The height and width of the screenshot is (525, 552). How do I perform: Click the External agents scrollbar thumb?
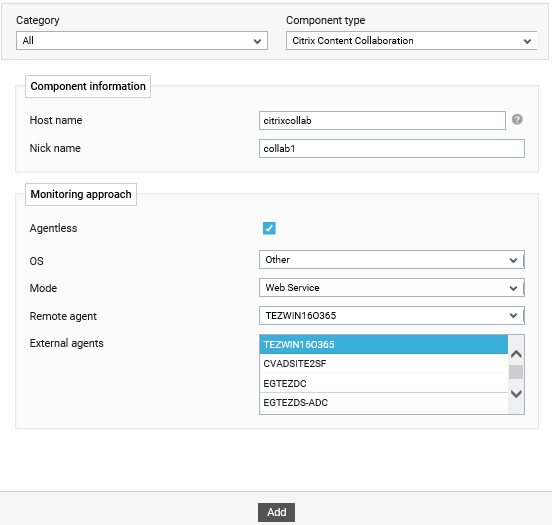[516, 372]
